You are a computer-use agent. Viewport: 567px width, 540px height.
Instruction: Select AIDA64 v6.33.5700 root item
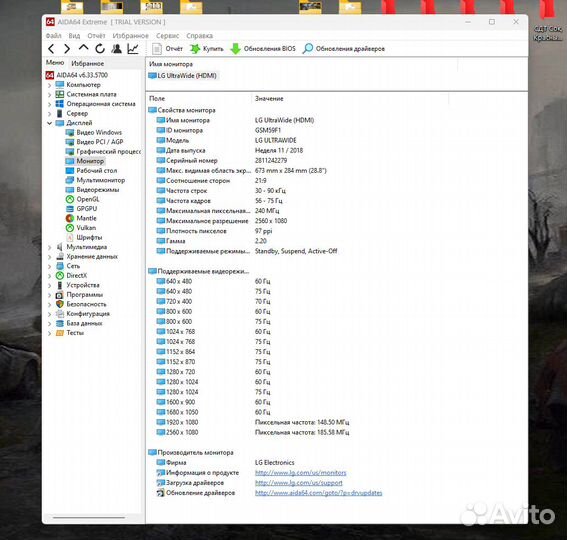click(x=77, y=75)
